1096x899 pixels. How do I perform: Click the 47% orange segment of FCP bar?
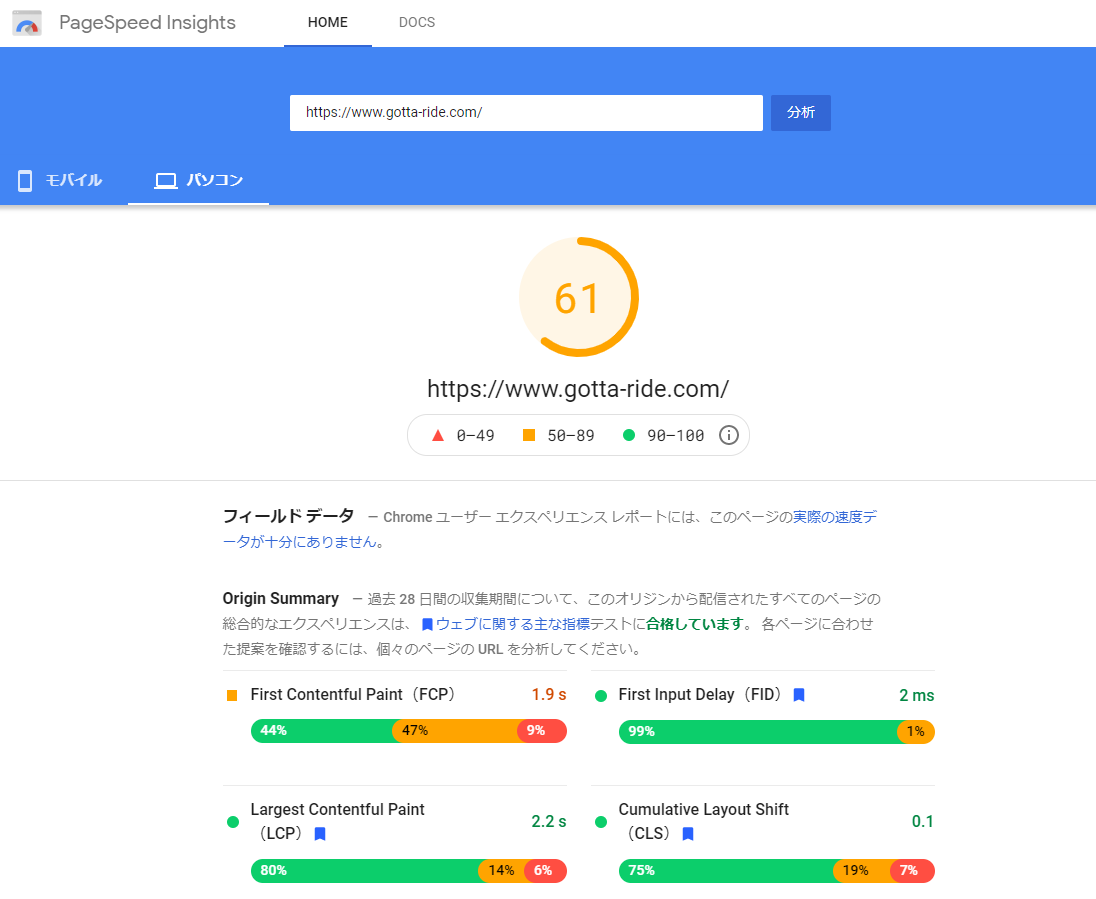point(454,731)
